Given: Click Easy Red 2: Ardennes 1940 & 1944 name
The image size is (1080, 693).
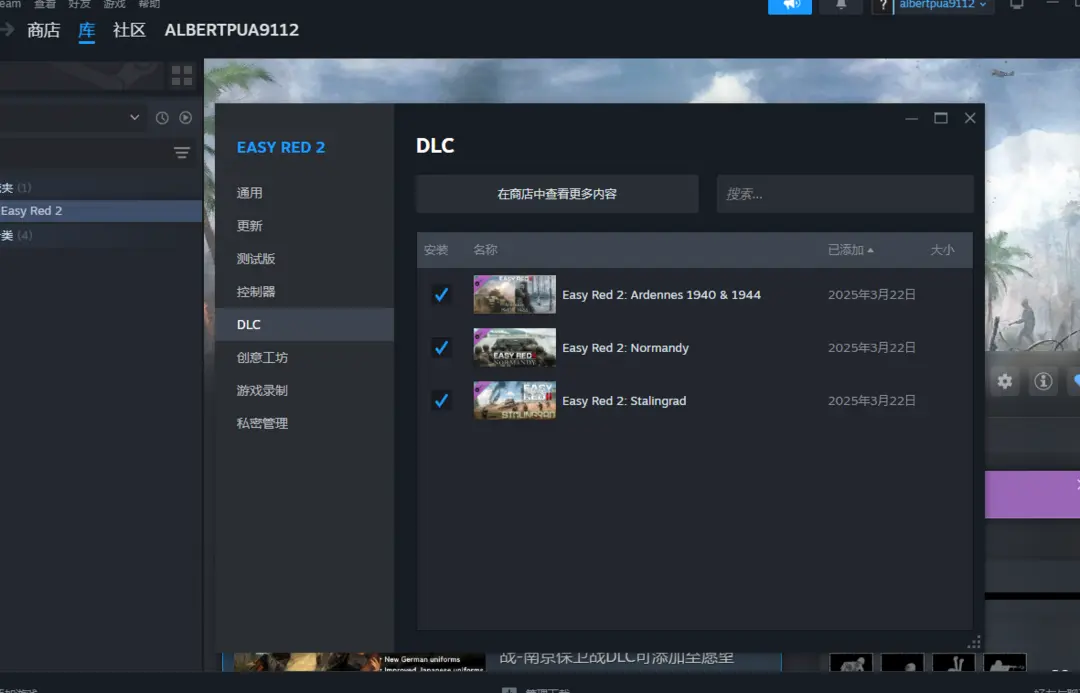Looking at the screenshot, I should coord(661,295).
